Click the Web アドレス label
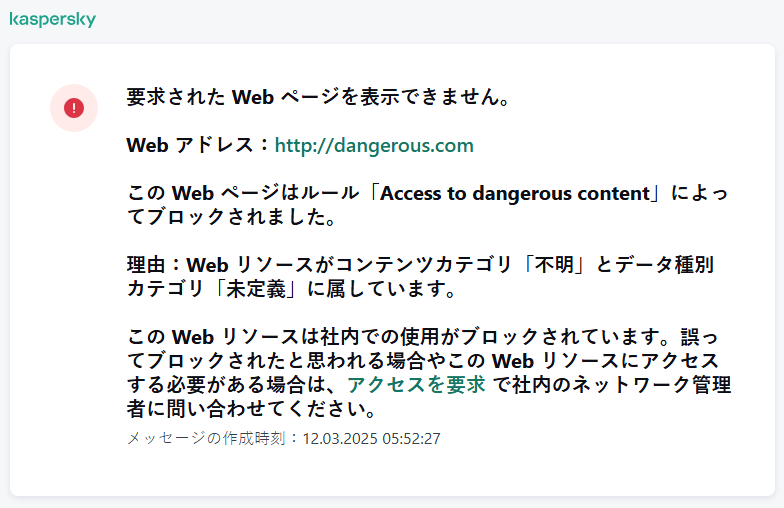The image size is (784, 508). click(197, 145)
